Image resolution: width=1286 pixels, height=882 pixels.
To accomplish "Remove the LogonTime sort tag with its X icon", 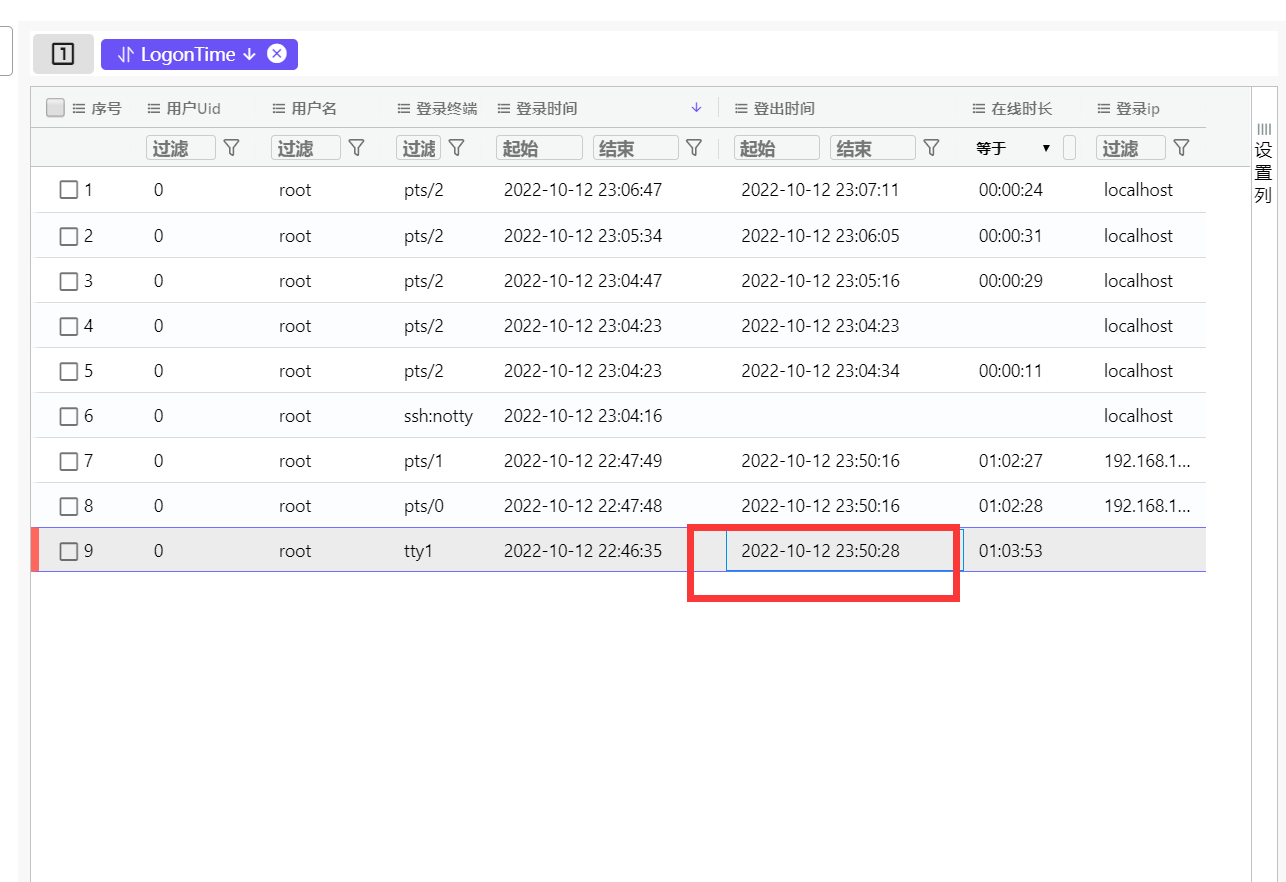I will [277, 54].
